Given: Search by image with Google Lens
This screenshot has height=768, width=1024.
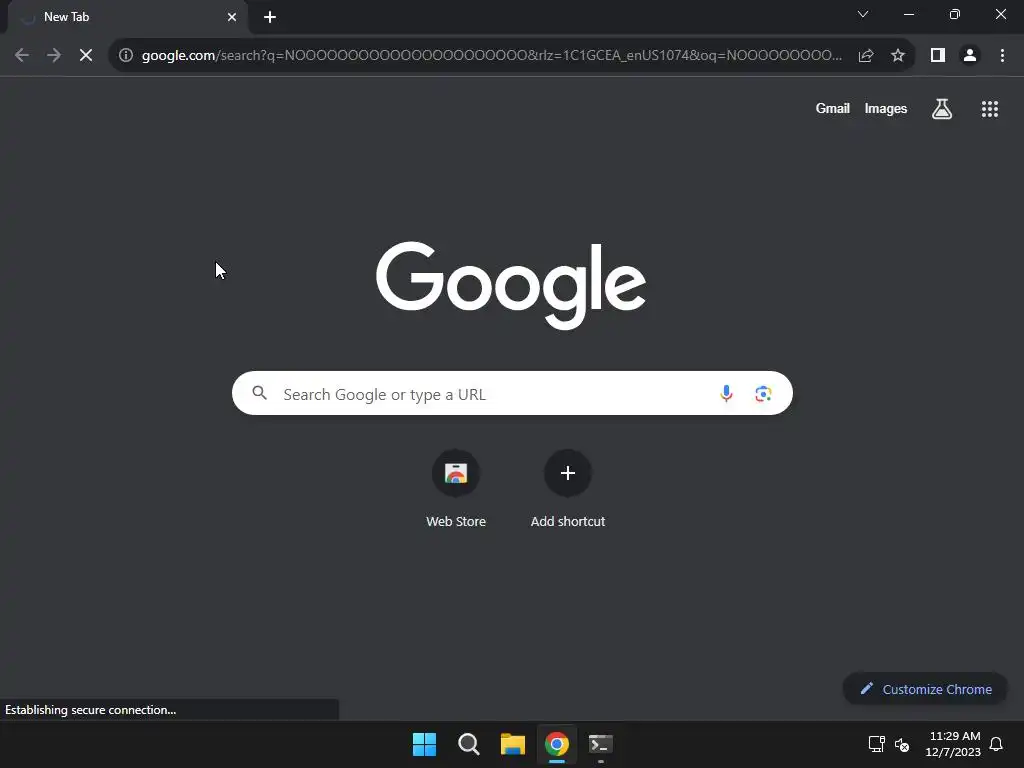Looking at the screenshot, I should pyautogui.click(x=763, y=394).
